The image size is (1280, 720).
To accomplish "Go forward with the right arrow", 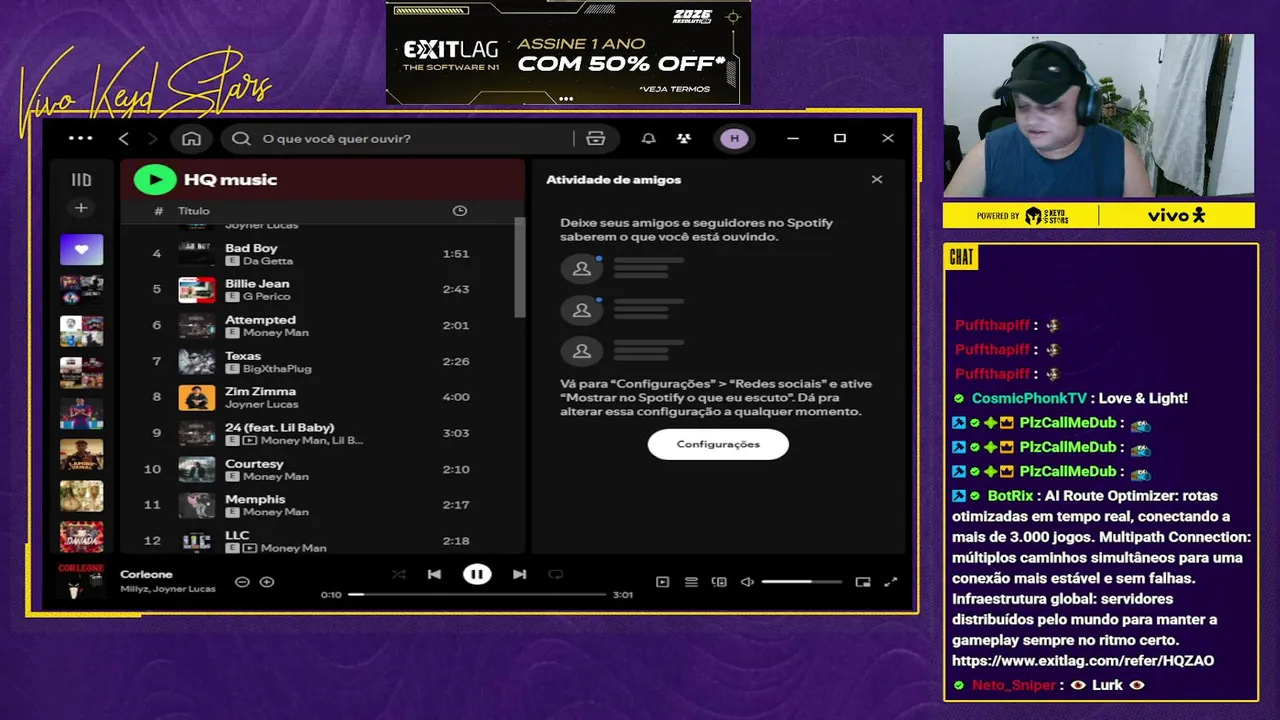I will (153, 138).
